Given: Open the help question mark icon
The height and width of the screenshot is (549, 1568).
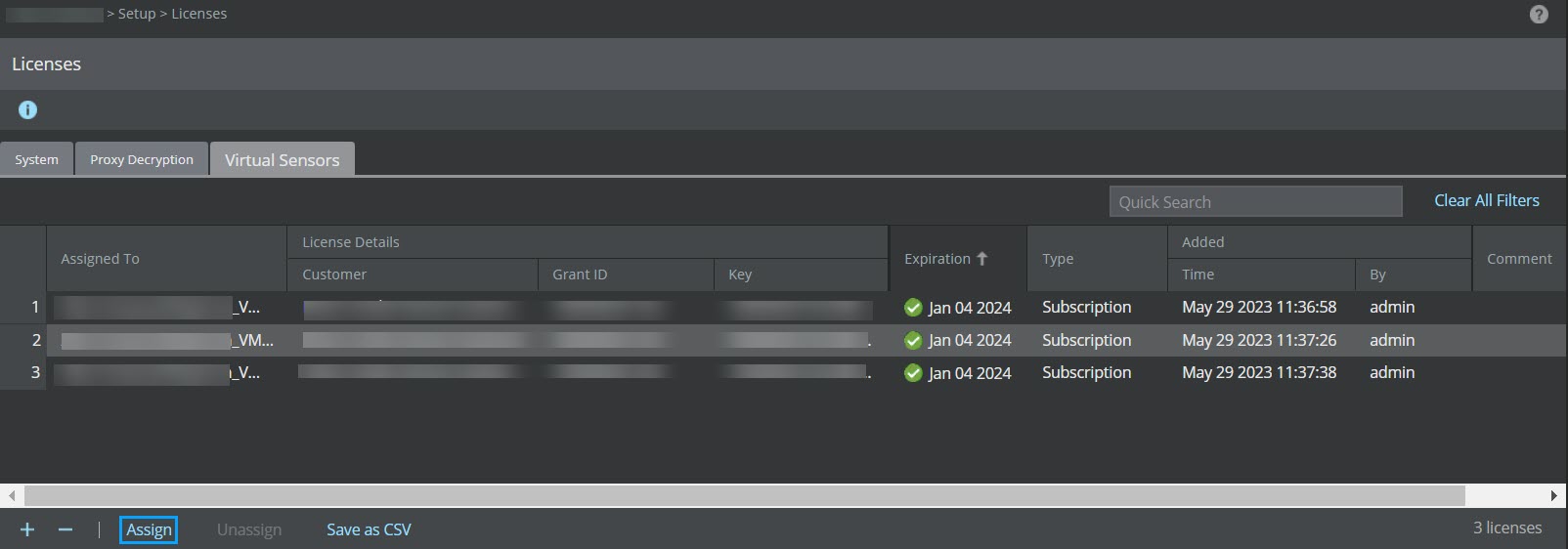Looking at the screenshot, I should click(x=1539, y=15).
